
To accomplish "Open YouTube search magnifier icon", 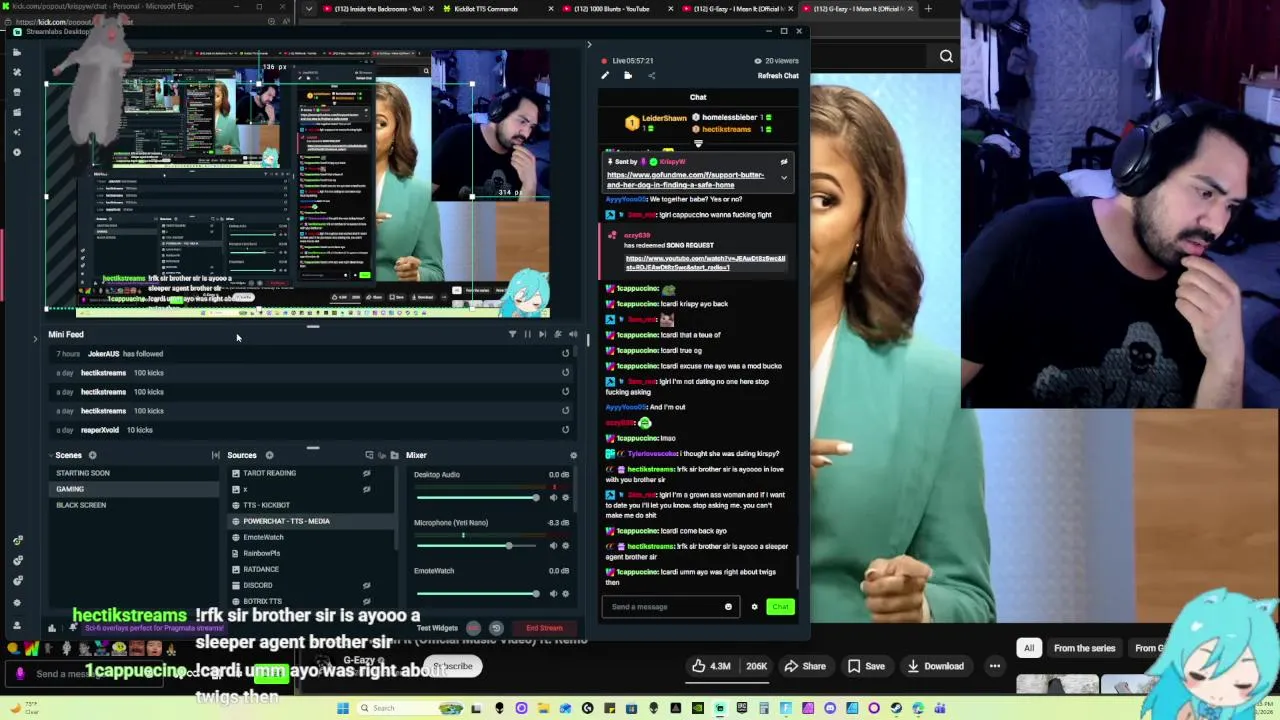I will click(946, 56).
